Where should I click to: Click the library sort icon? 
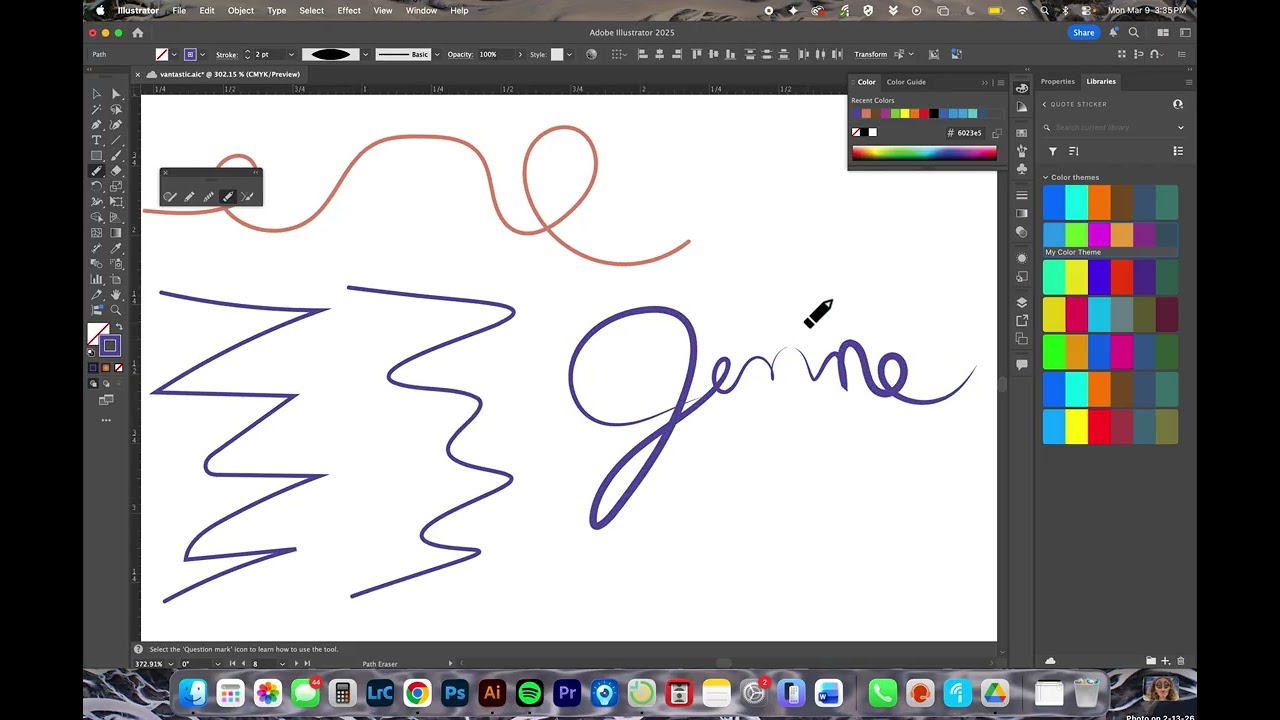1073,151
